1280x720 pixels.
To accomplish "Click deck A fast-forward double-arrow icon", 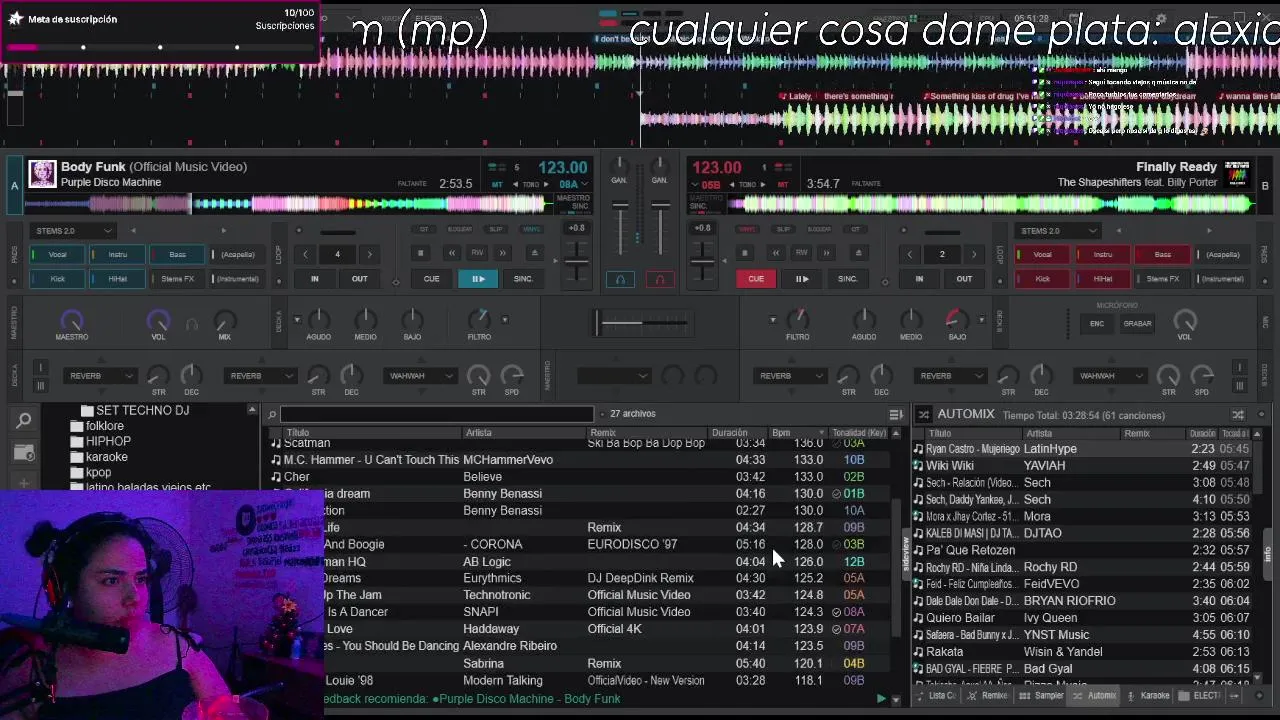I will coord(503,254).
